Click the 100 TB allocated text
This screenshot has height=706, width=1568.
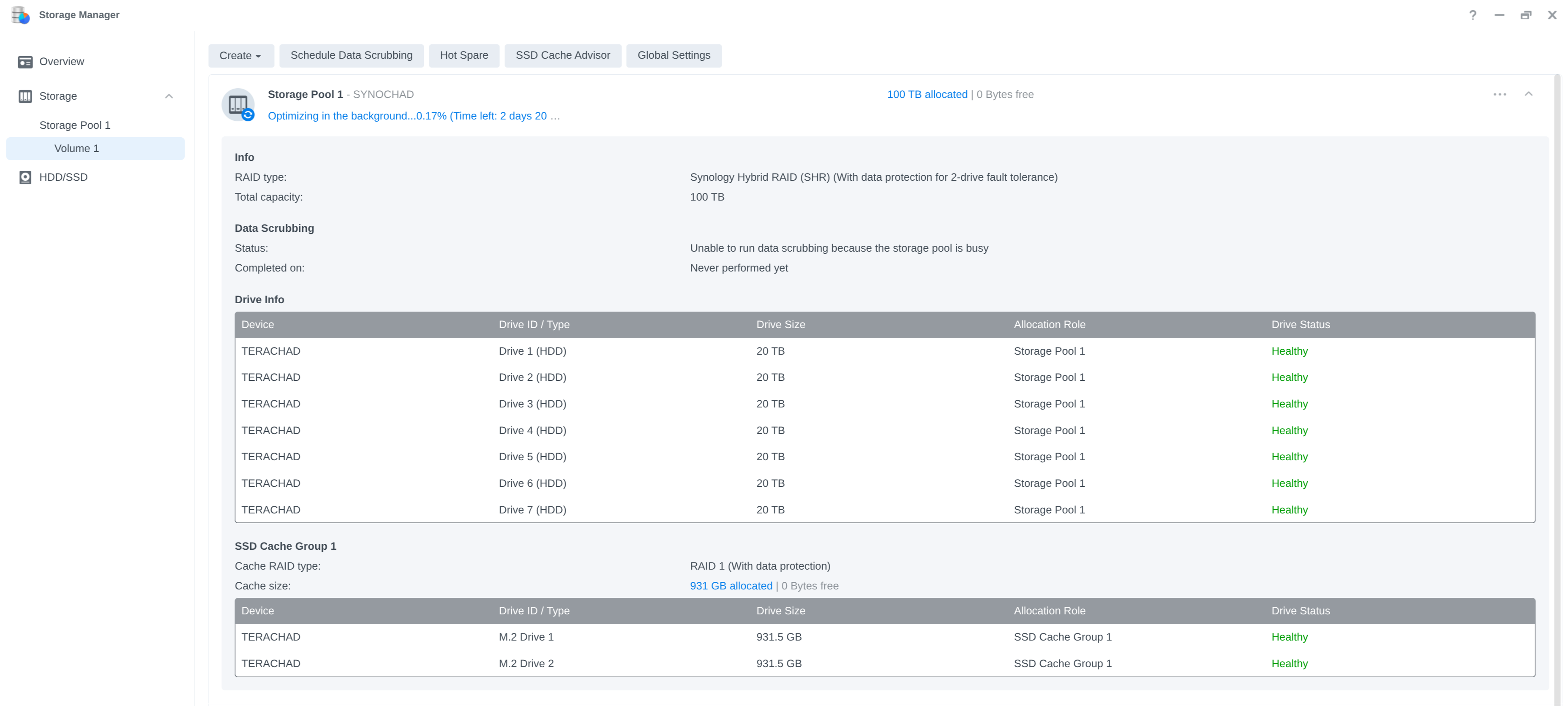tap(927, 94)
